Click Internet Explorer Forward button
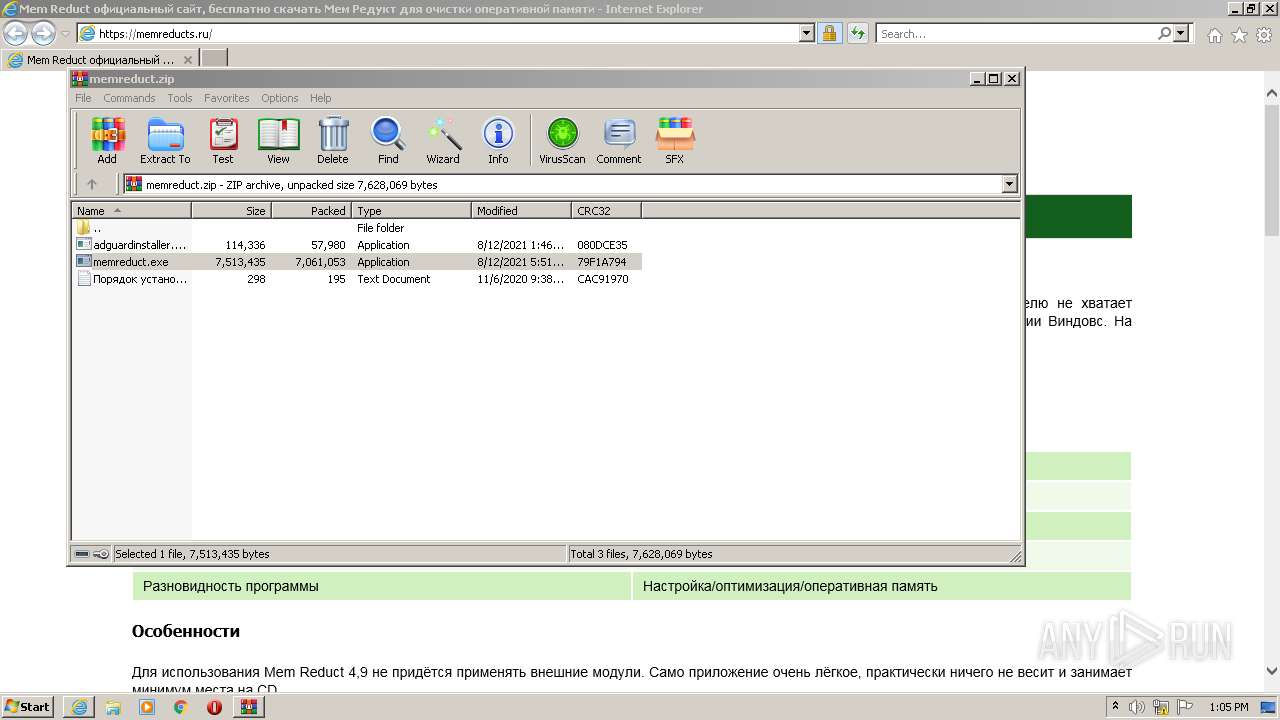Screen dimensions: 1280x720 (43, 33)
